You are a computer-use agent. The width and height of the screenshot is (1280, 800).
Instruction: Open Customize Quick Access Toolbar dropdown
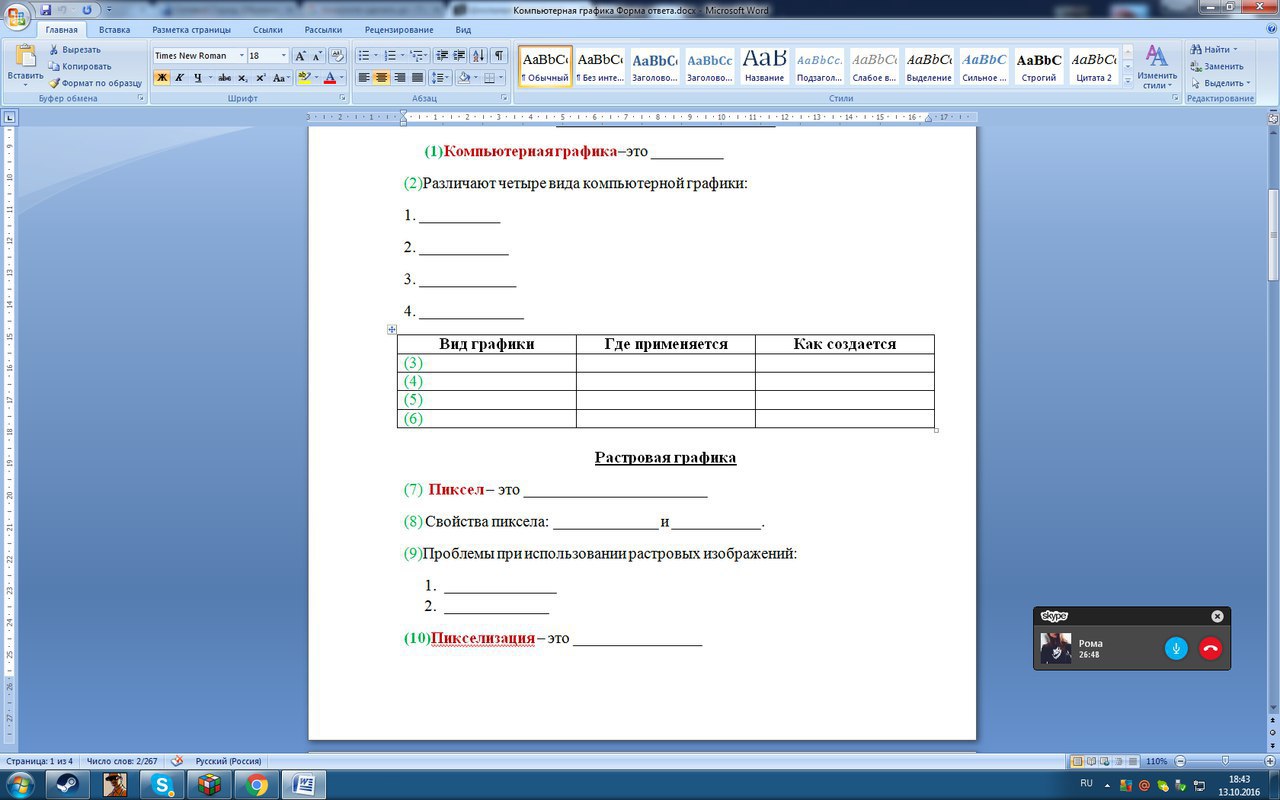coord(108,10)
